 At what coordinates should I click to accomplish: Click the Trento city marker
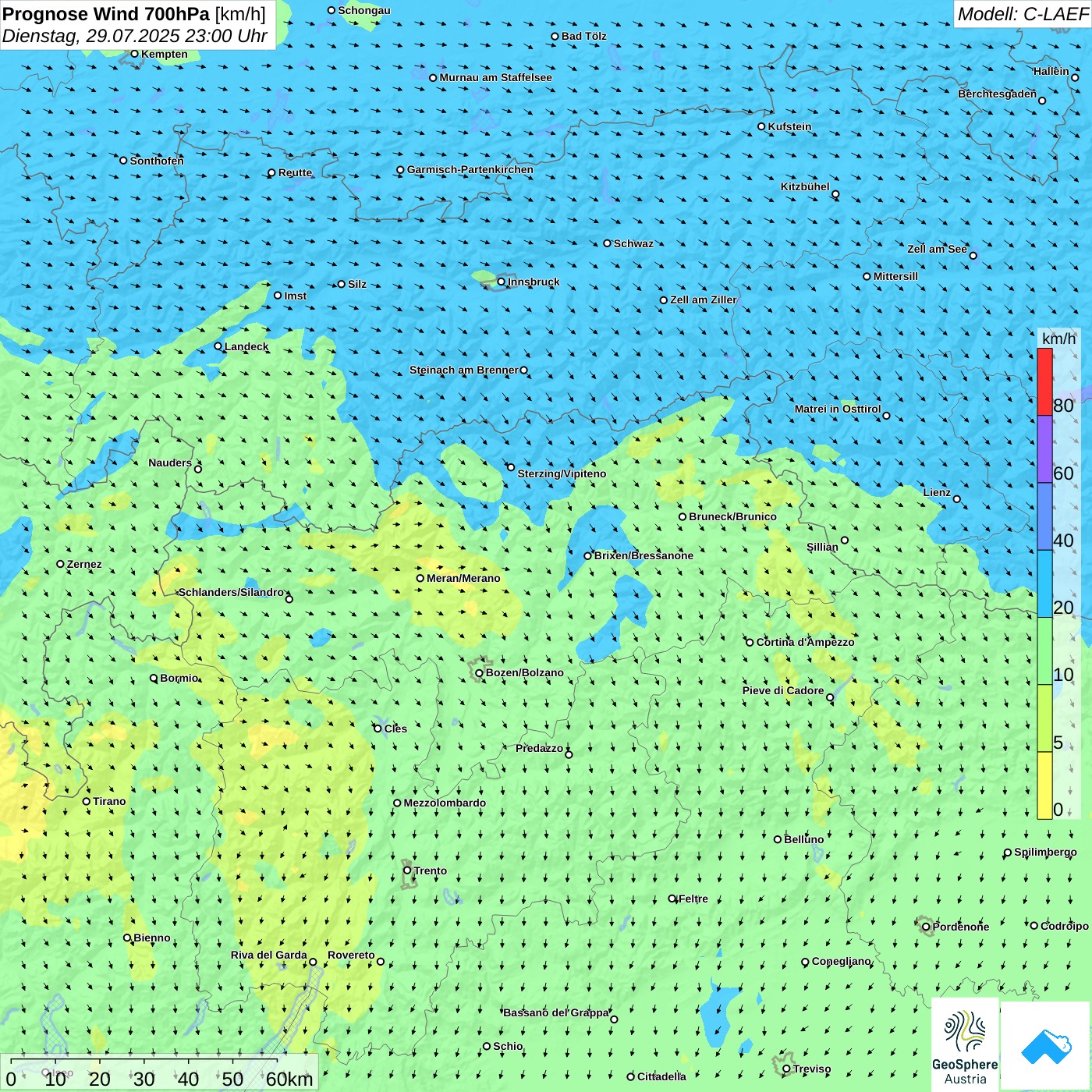[407, 870]
